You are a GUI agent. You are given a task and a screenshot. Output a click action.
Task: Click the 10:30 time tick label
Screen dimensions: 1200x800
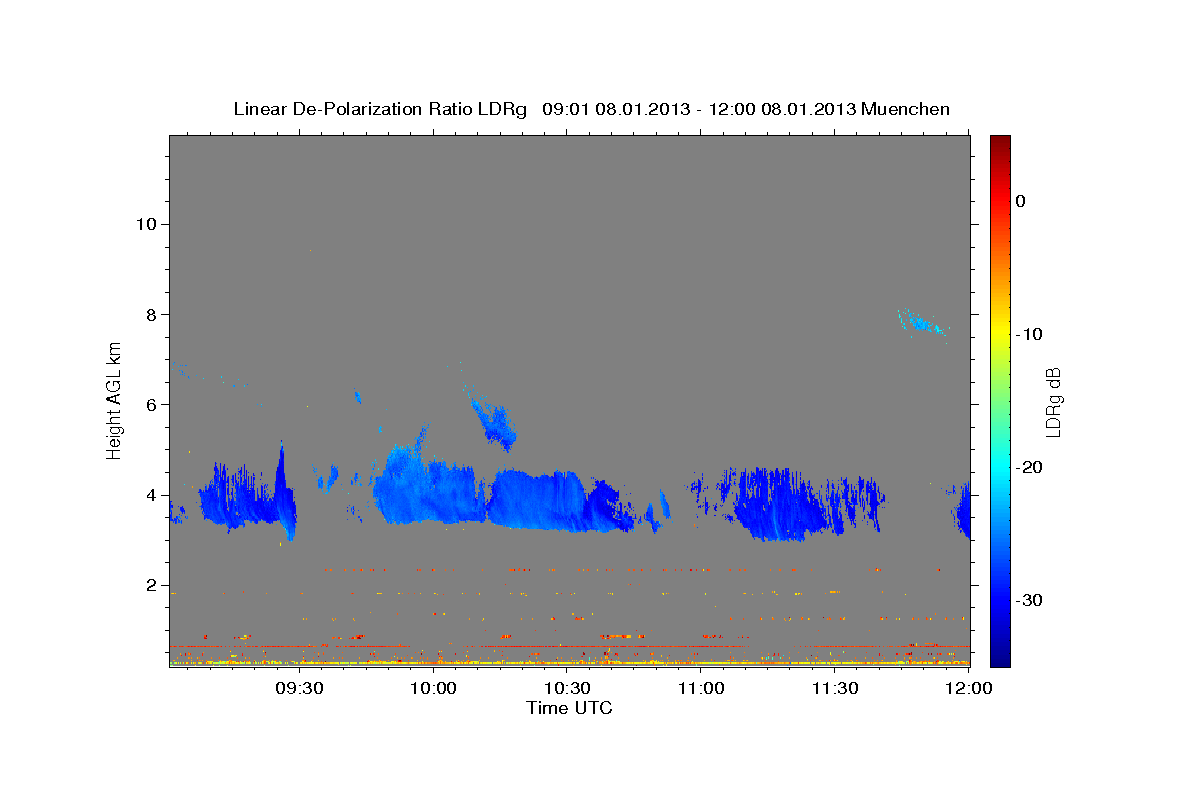tap(567, 687)
